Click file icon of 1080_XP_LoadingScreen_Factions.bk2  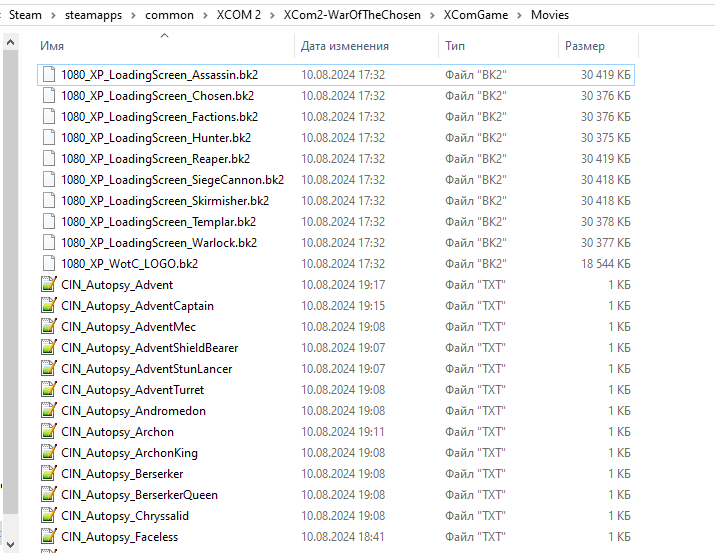(x=49, y=116)
